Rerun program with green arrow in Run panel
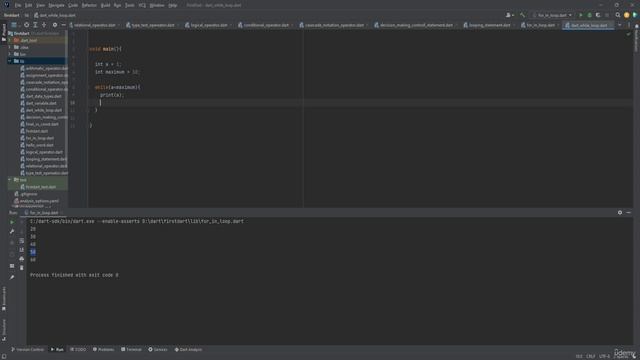This screenshot has height=360, width=640. (x=12, y=222)
